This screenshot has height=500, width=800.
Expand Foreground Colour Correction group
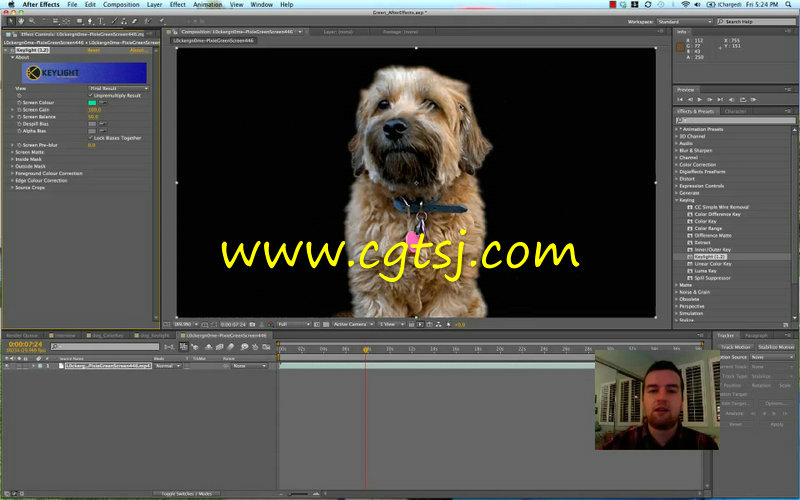tap(12, 173)
